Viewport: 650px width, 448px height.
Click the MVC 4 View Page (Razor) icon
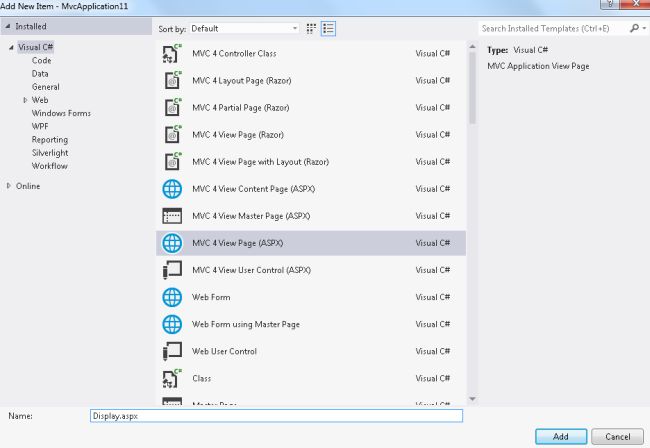(x=172, y=135)
